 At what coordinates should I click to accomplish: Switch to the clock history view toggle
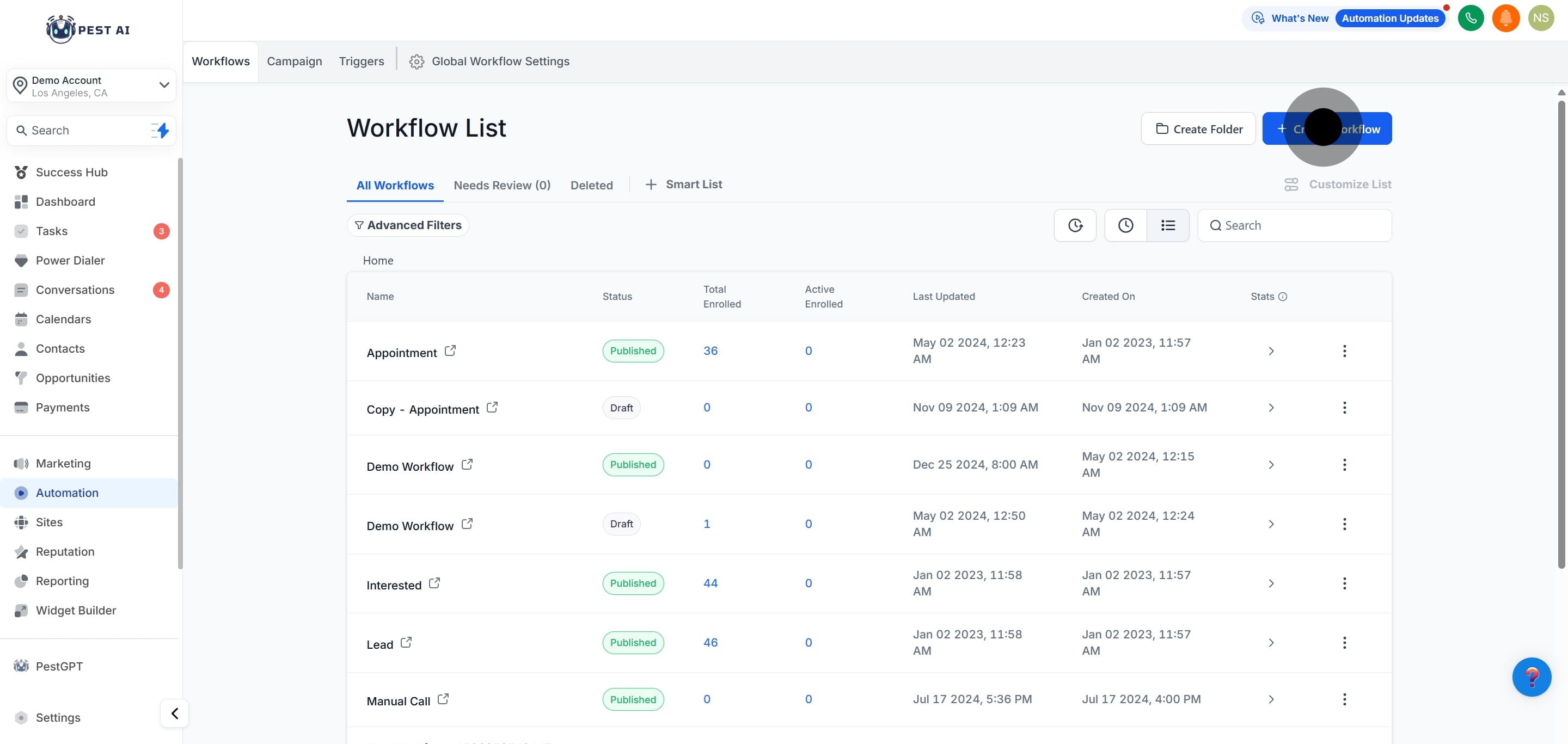pyautogui.click(x=1125, y=226)
